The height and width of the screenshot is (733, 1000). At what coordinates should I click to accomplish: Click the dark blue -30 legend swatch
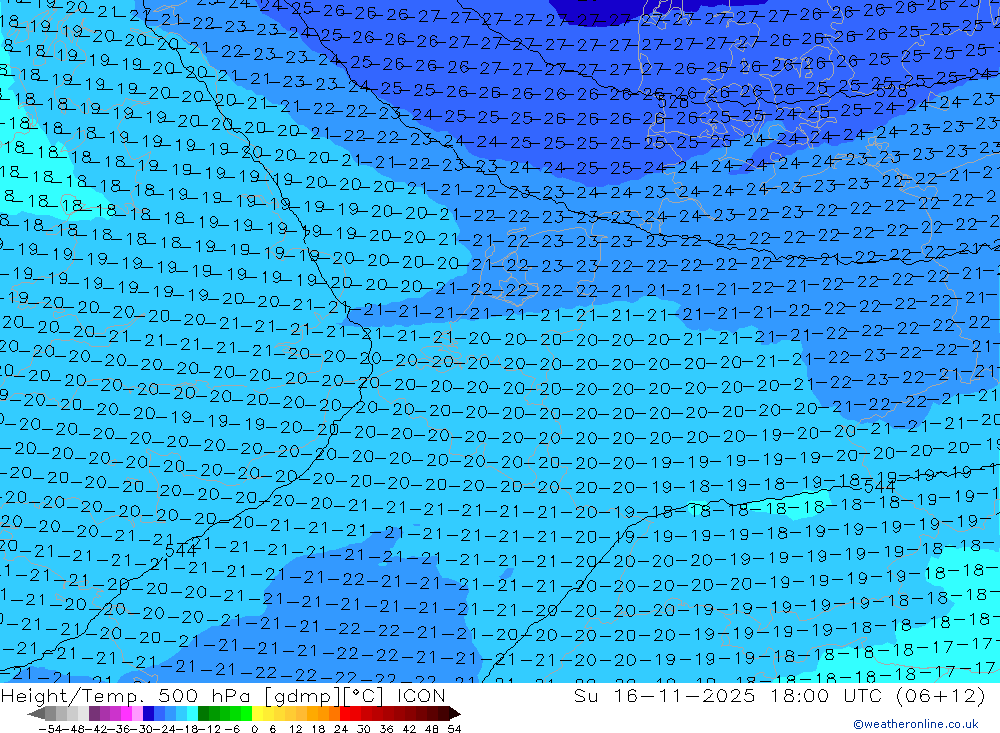point(148,713)
